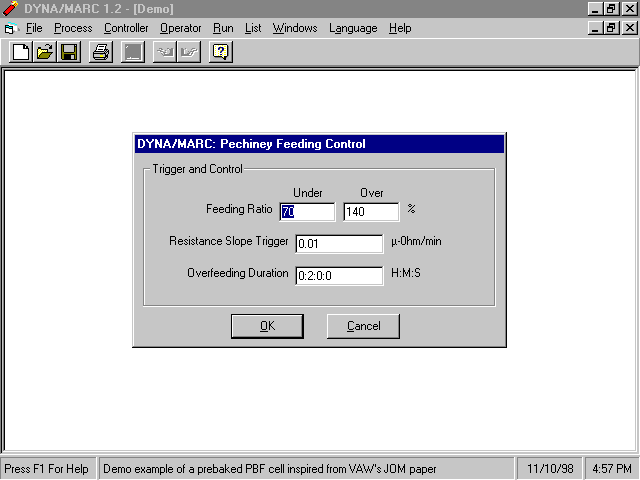This screenshot has height=480, width=640.
Task: Minimize the Demo child document window
Action: [595, 28]
